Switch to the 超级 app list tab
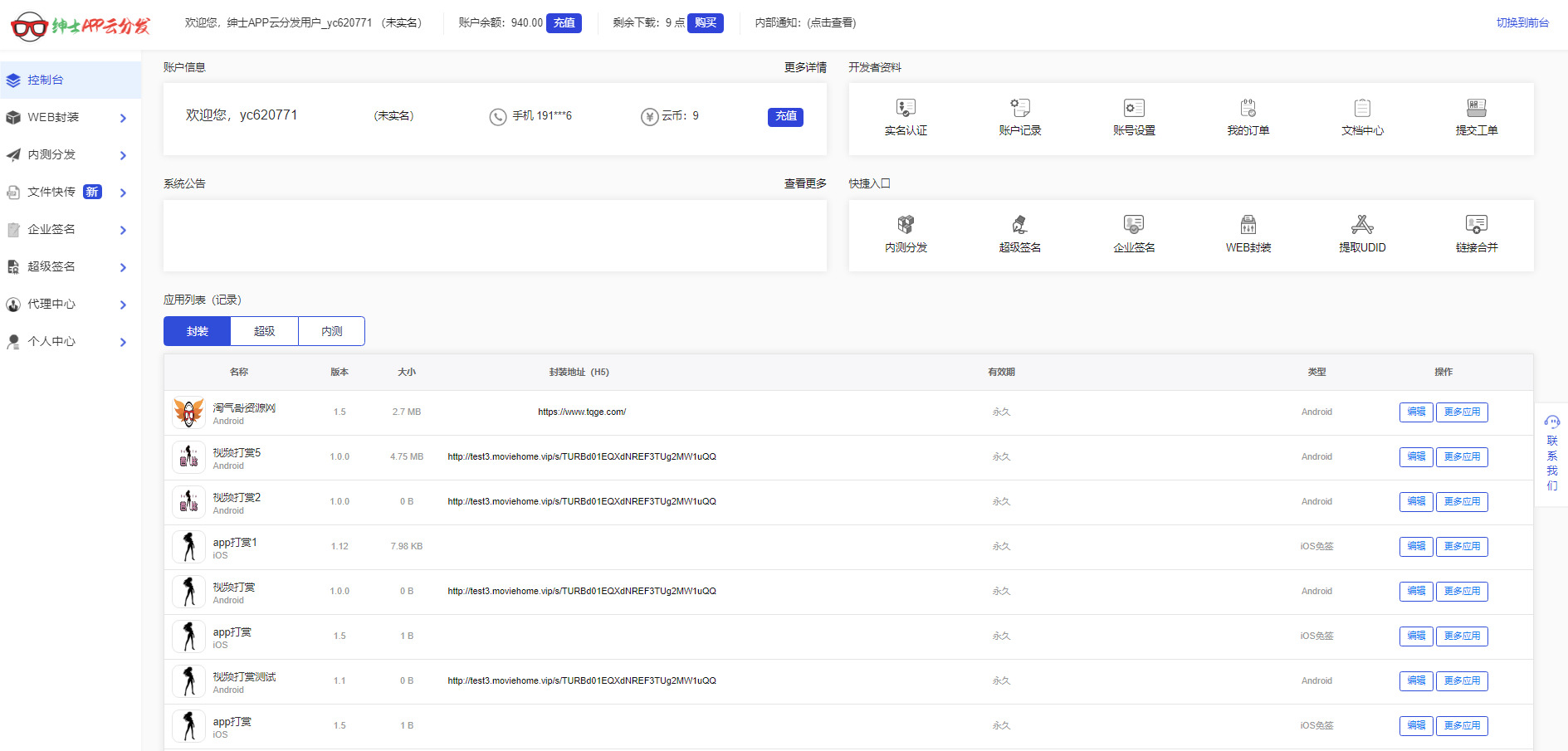 coord(264,331)
